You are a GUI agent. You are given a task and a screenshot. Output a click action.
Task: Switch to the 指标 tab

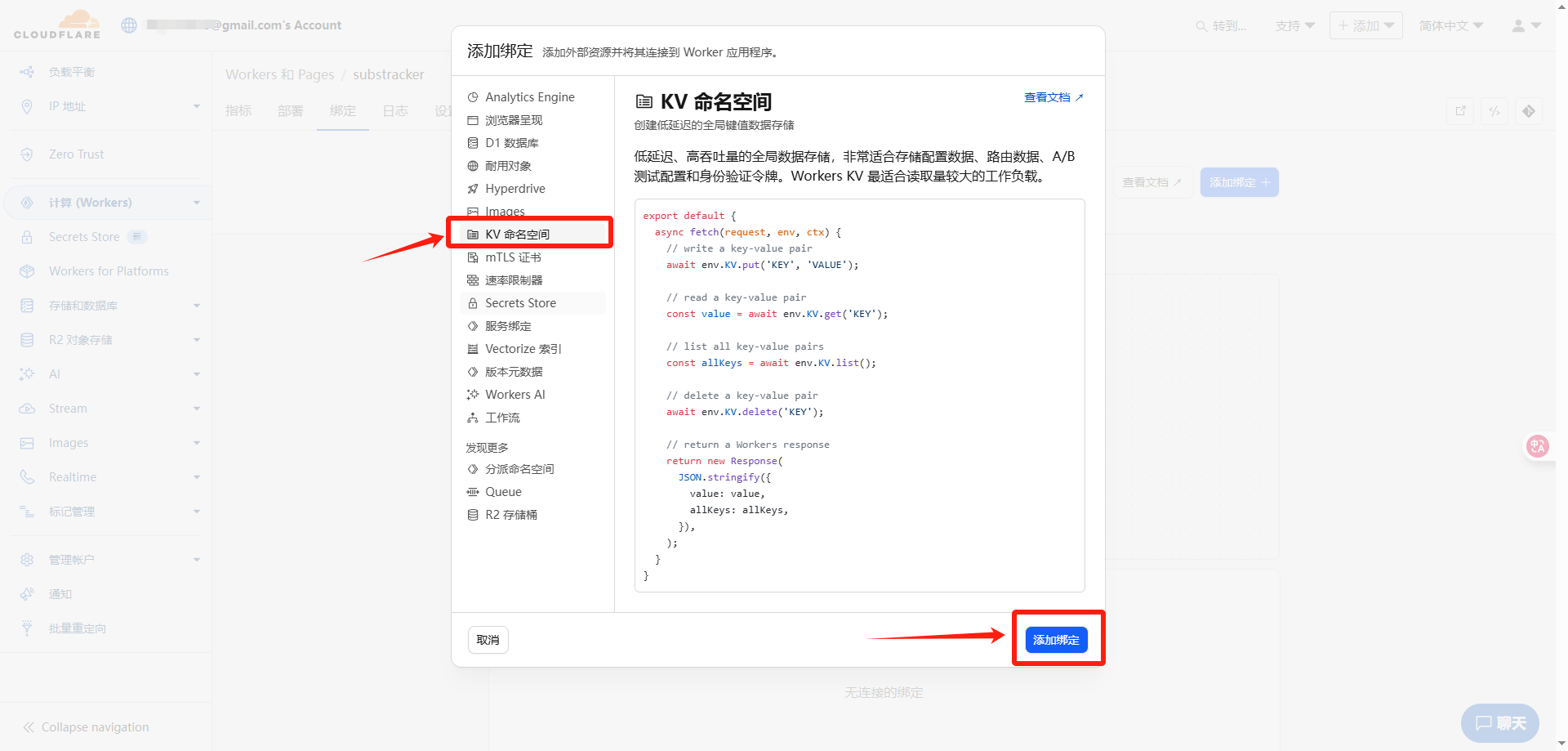pyautogui.click(x=238, y=110)
